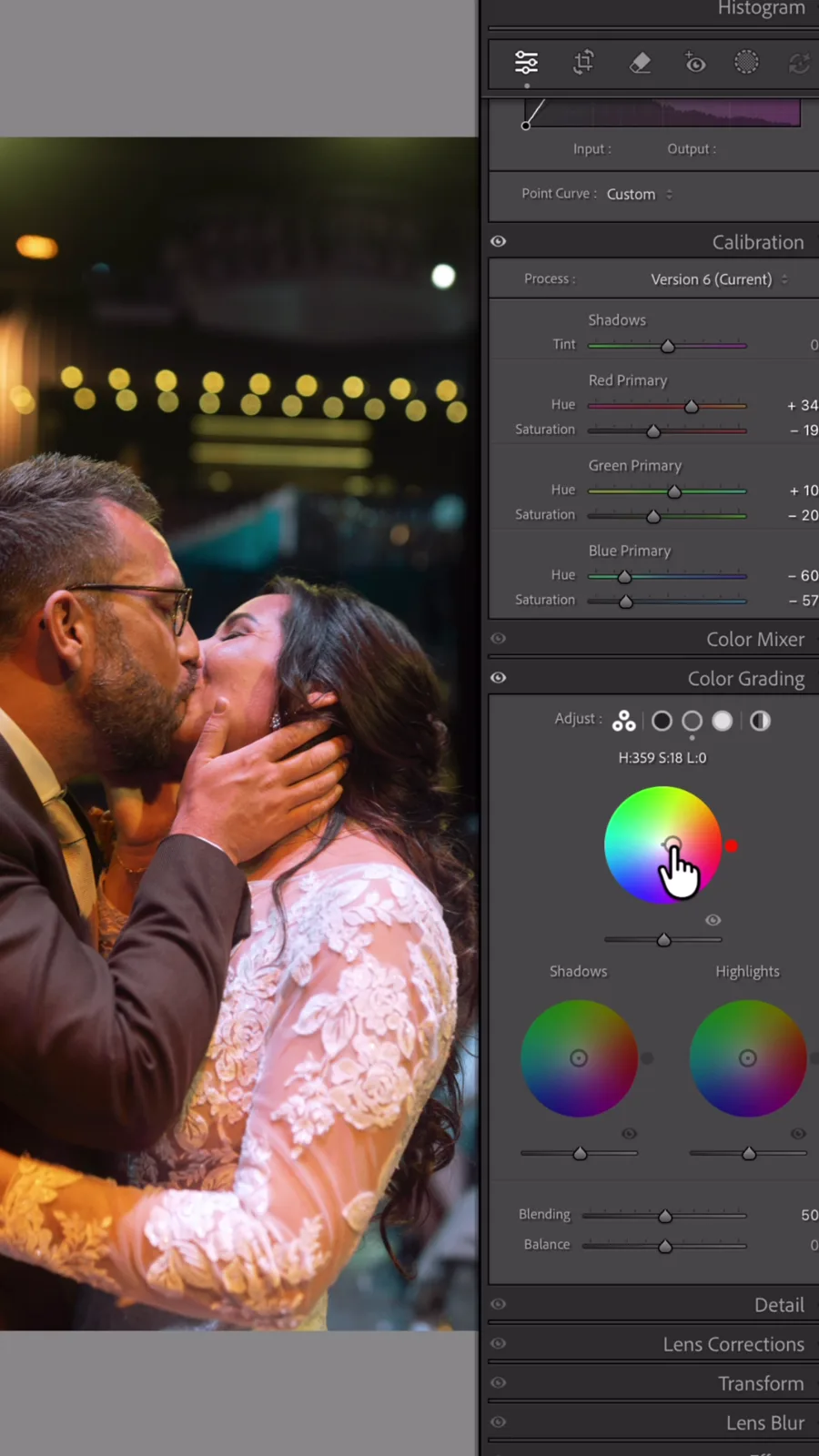Click the curve endpoint at bottom left
The width and height of the screenshot is (819, 1456).
pyautogui.click(x=526, y=126)
